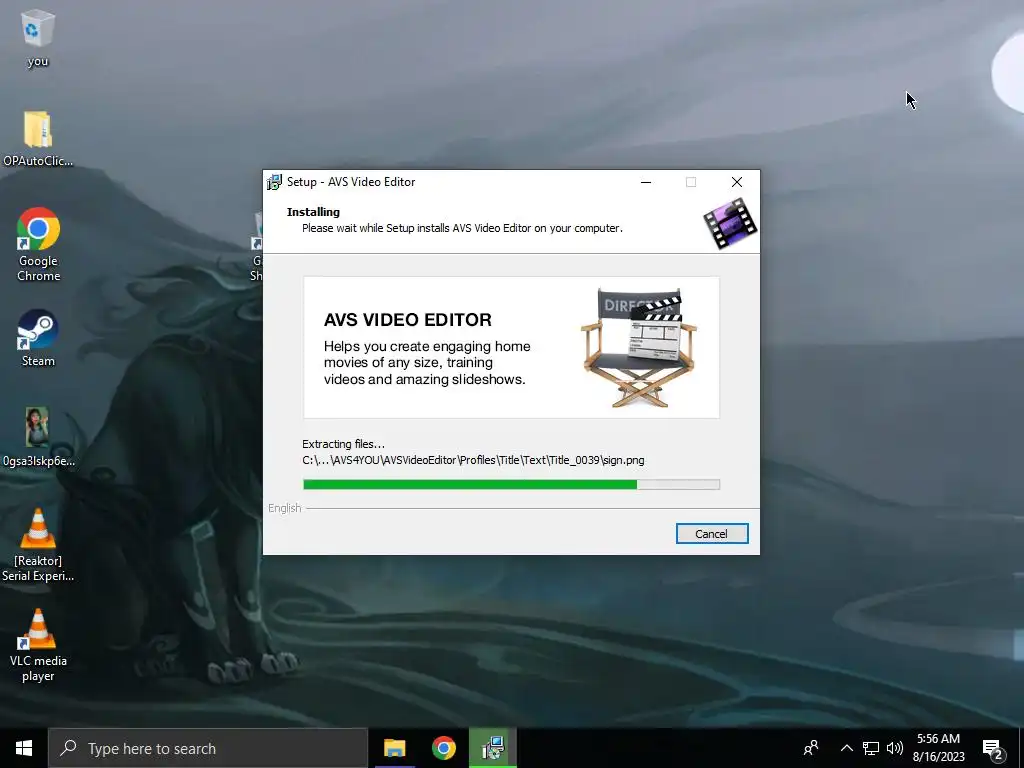This screenshot has width=1024, height=768.
Task: Select the 0gsa3lskp6e image file icon
Action: pyautogui.click(x=38, y=437)
